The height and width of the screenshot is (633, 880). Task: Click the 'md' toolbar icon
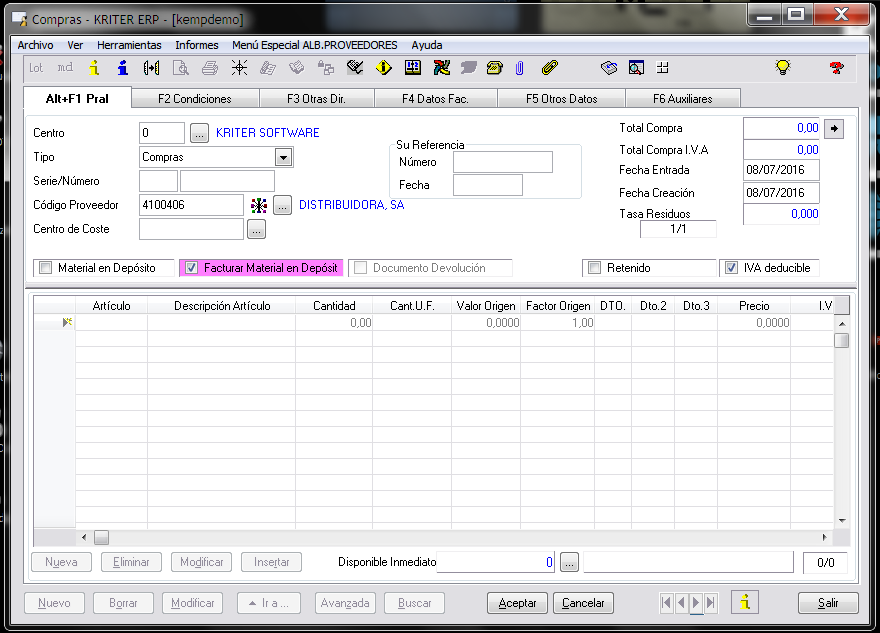[65, 68]
